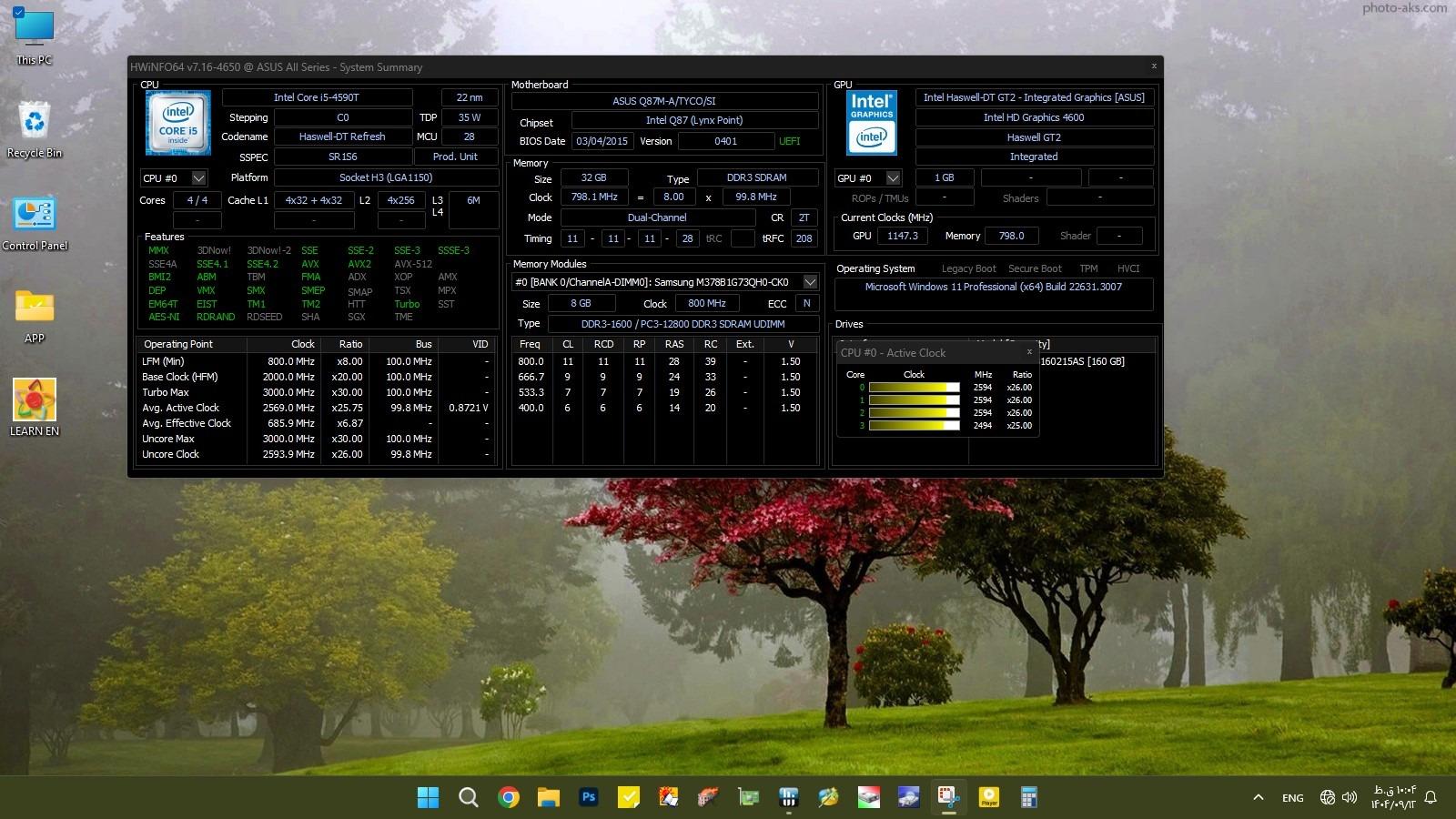Close the CPU #0 Active Clock popup
This screenshot has width=1456, height=819.
(1029, 352)
